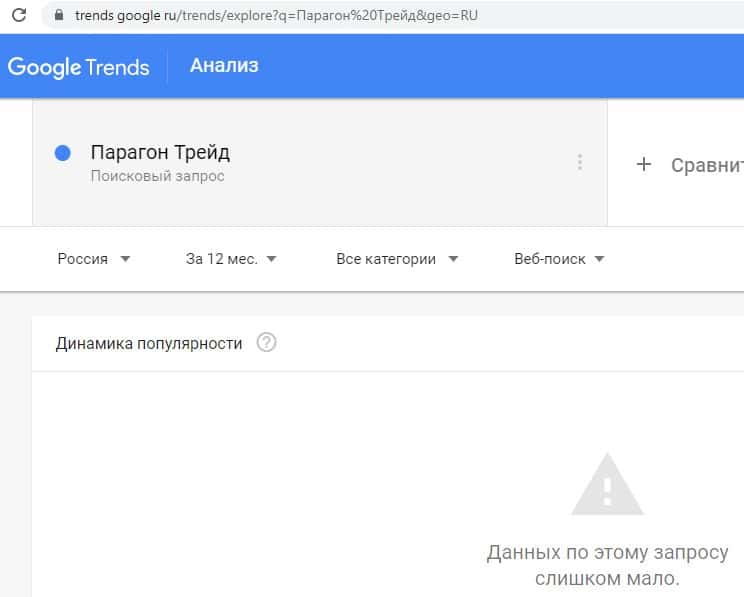Open the Веб-поиск search type dropdown
Viewport: 744px width, 597px height.
(x=559, y=259)
